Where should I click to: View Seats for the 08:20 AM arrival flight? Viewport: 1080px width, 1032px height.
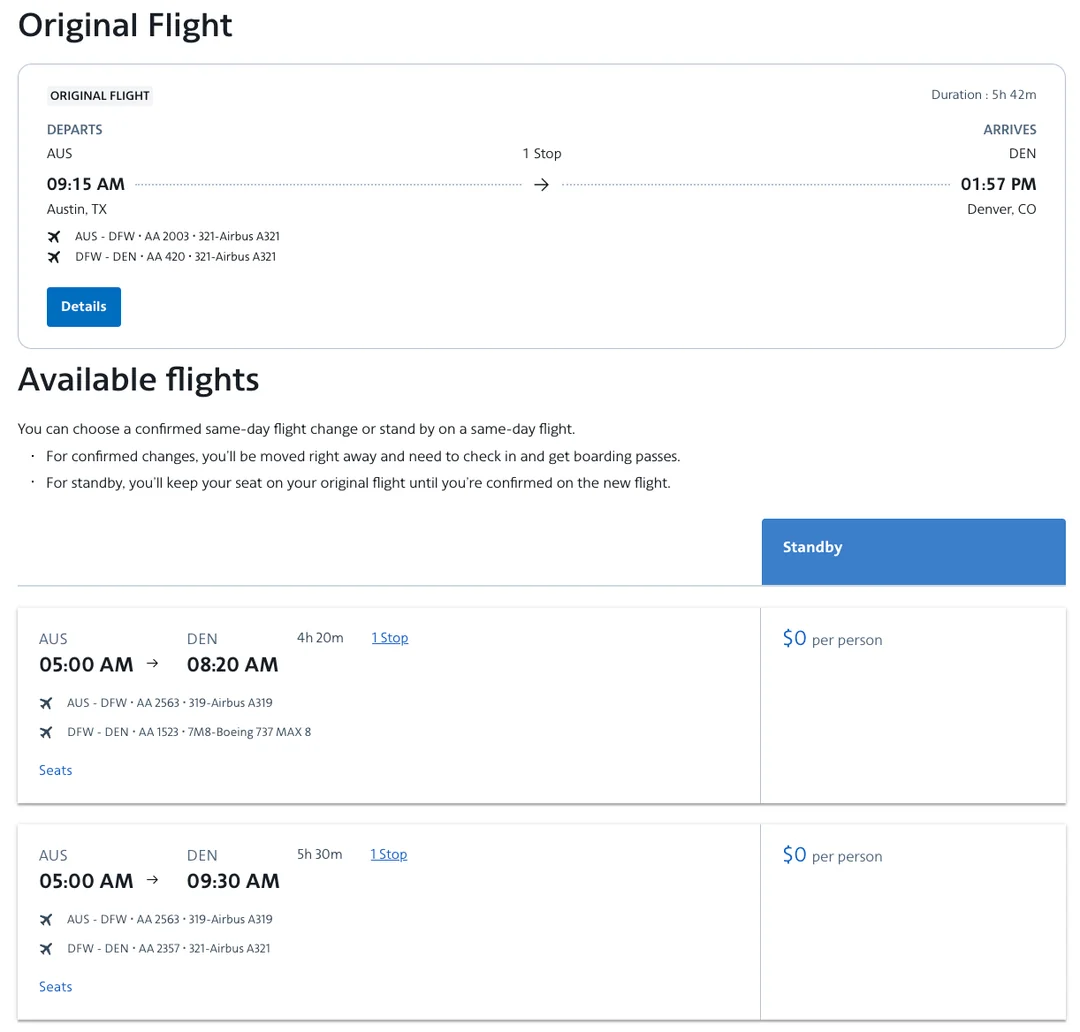(x=56, y=770)
